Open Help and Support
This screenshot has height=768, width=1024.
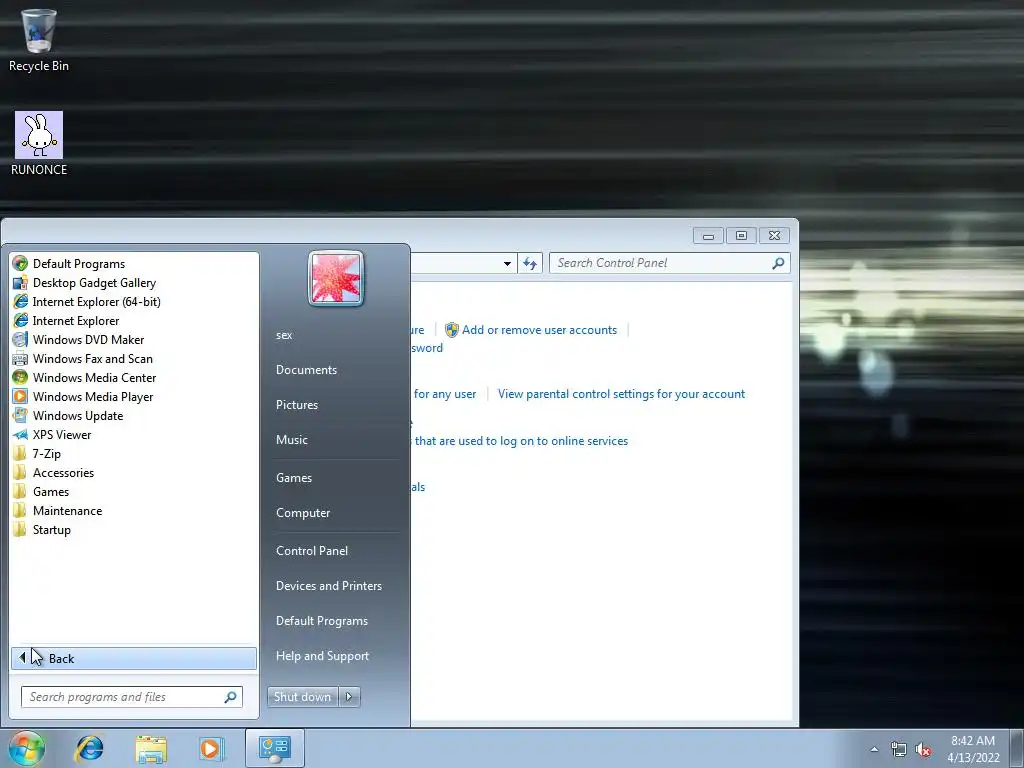[x=323, y=656]
